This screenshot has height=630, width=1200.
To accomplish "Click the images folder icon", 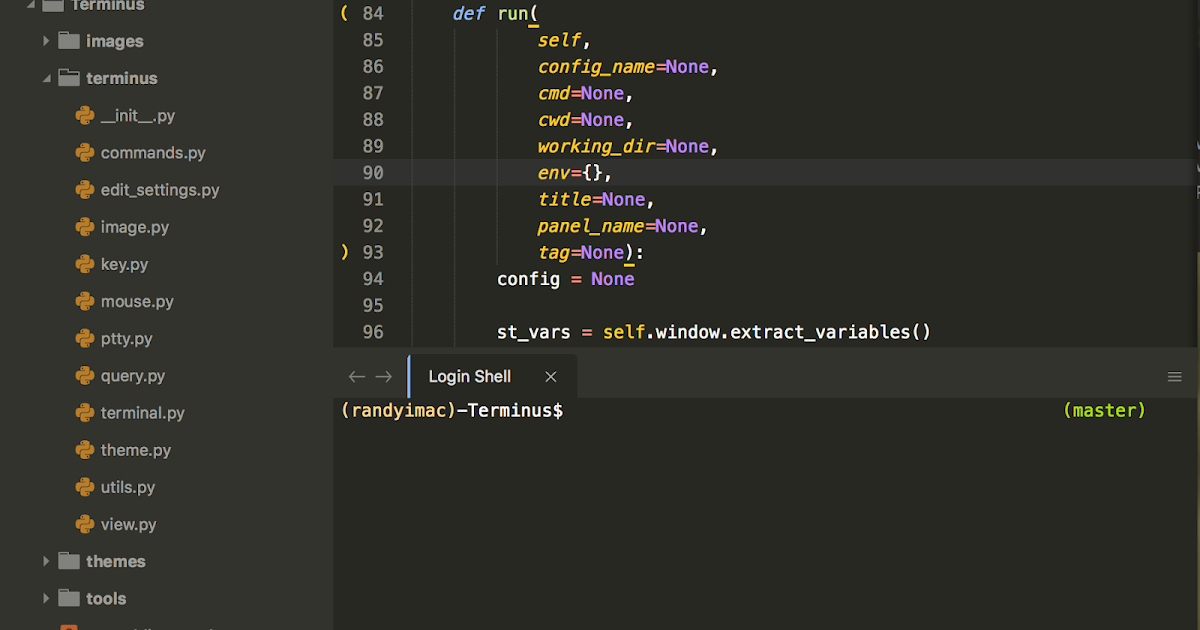I will pos(69,41).
